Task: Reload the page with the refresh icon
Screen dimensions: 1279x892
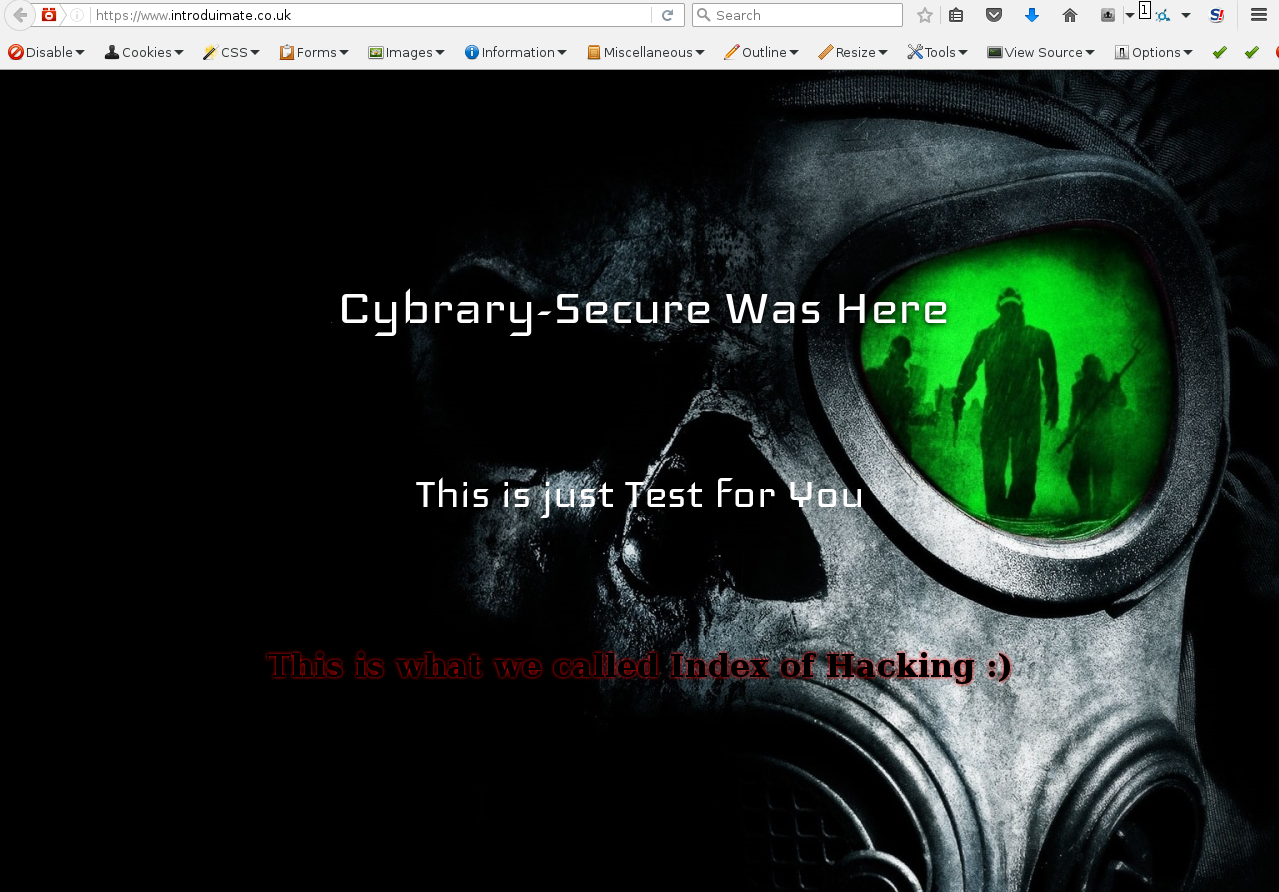Action: [667, 15]
